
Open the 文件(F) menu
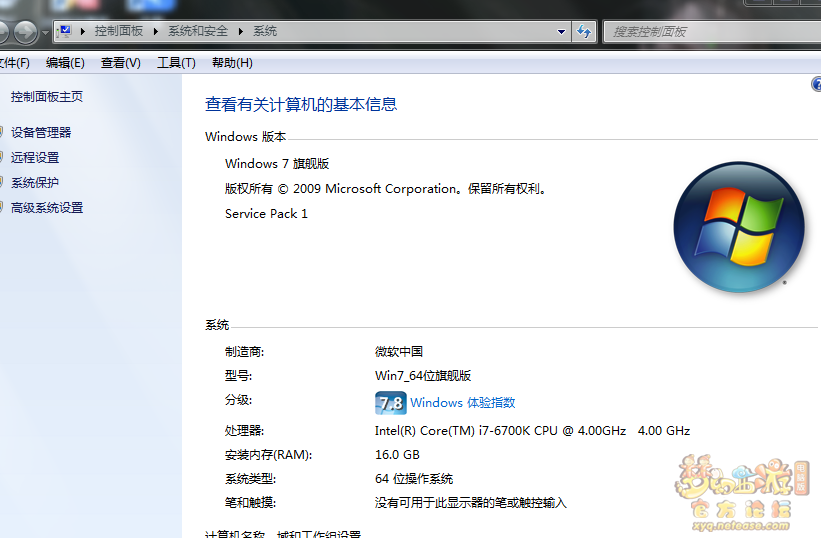point(15,63)
